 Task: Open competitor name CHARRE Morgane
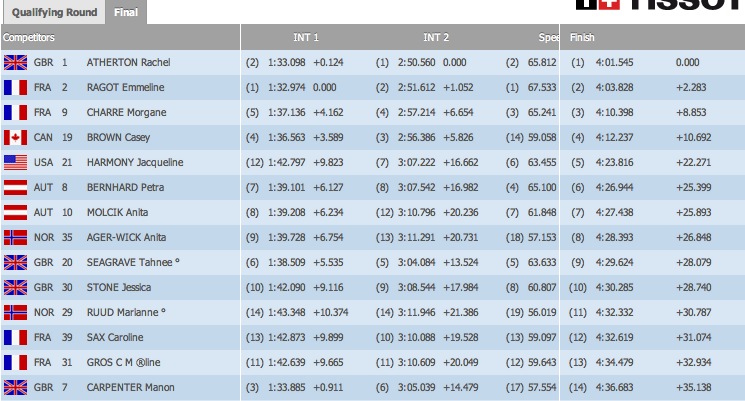tap(126, 112)
